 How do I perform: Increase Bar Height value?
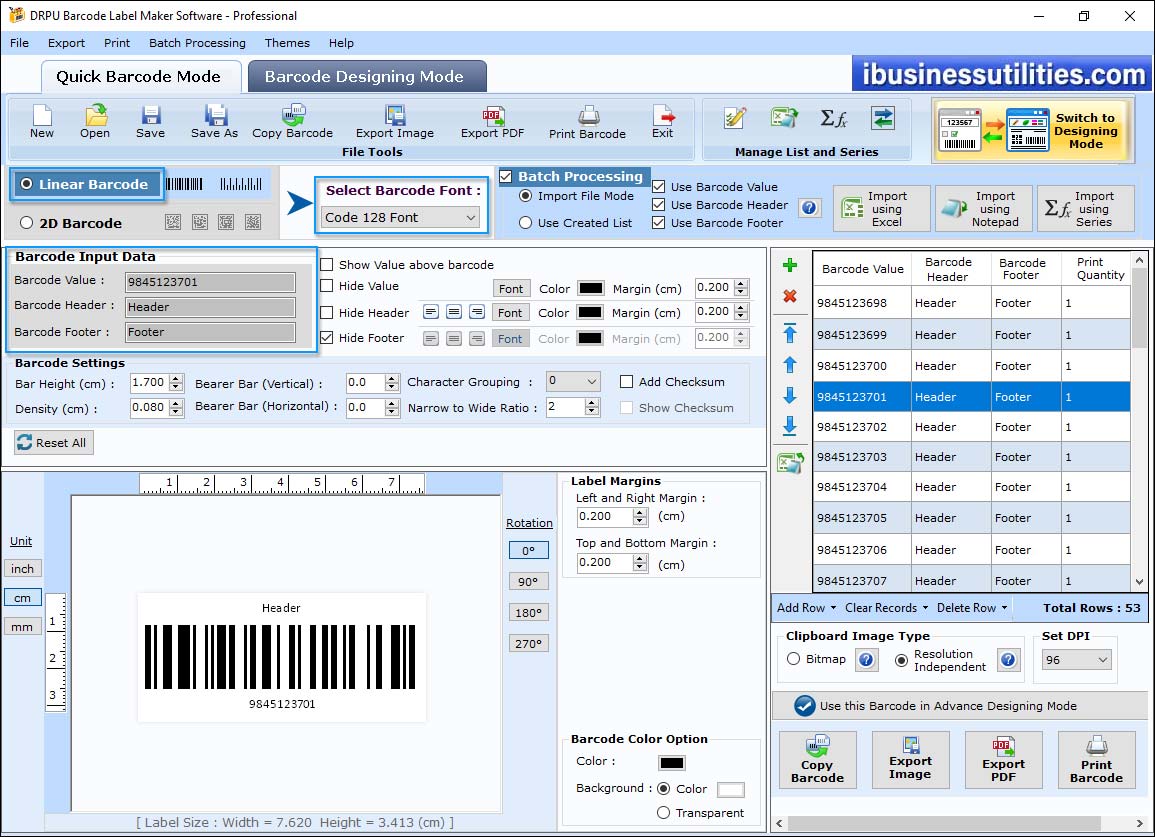point(175,379)
